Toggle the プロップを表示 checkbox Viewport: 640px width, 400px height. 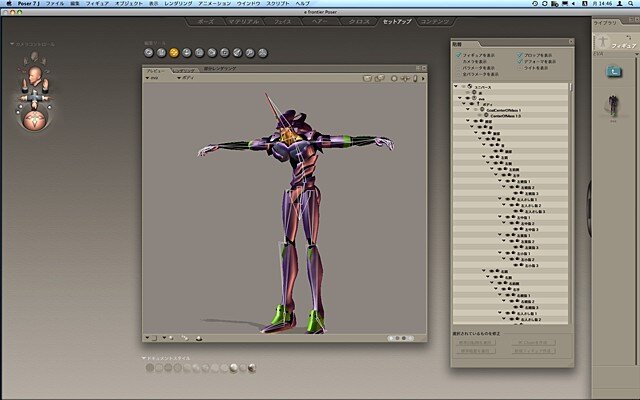pos(520,55)
